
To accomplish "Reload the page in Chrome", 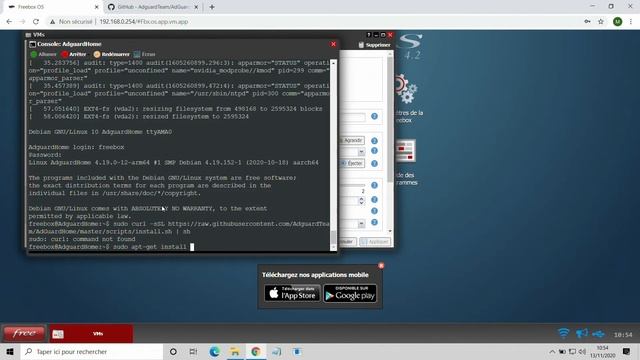I will tap(36, 22).
